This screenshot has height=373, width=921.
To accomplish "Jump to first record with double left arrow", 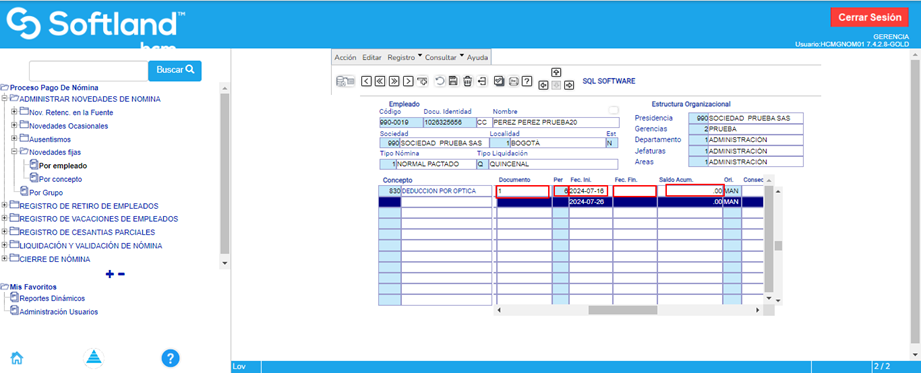I will pyautogui.click(x=380, y=81).
